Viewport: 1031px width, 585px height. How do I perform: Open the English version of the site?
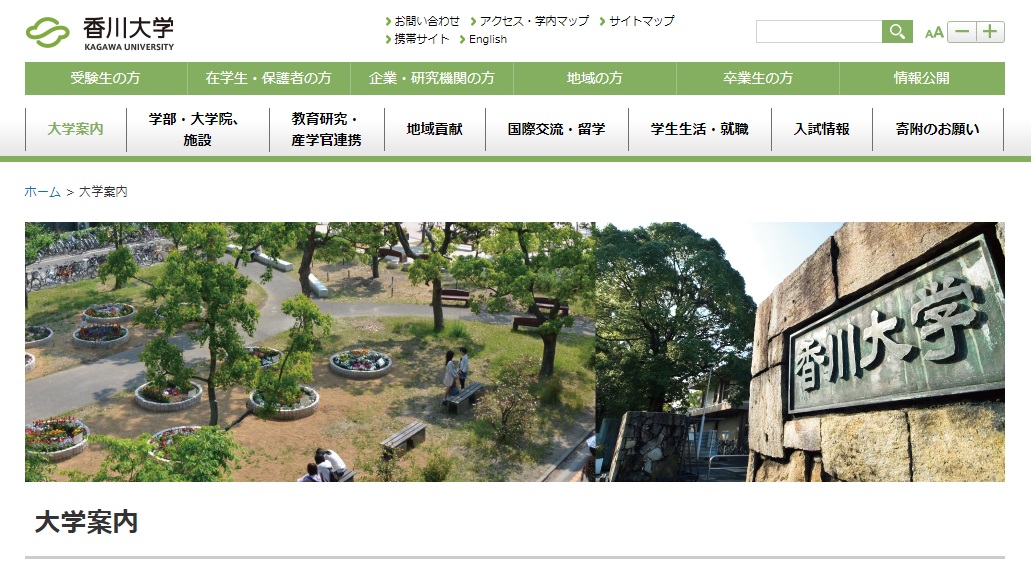pos(487,40)
